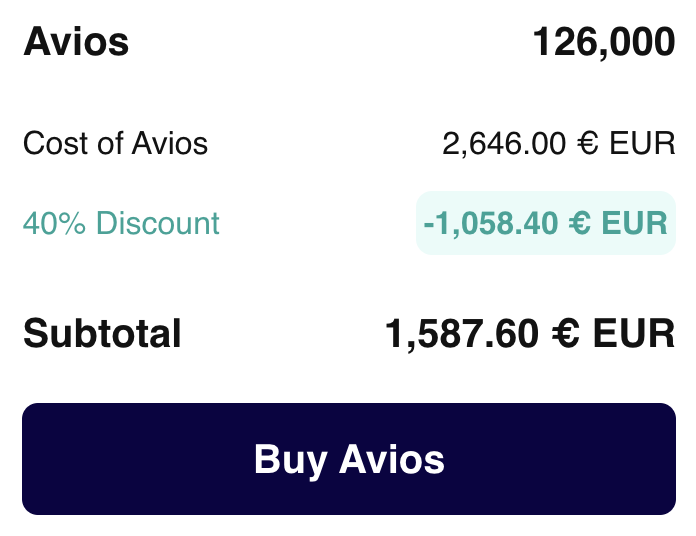Click the Cost of Avios label
This screenshot has height=536, width=696.
[115, 144]
